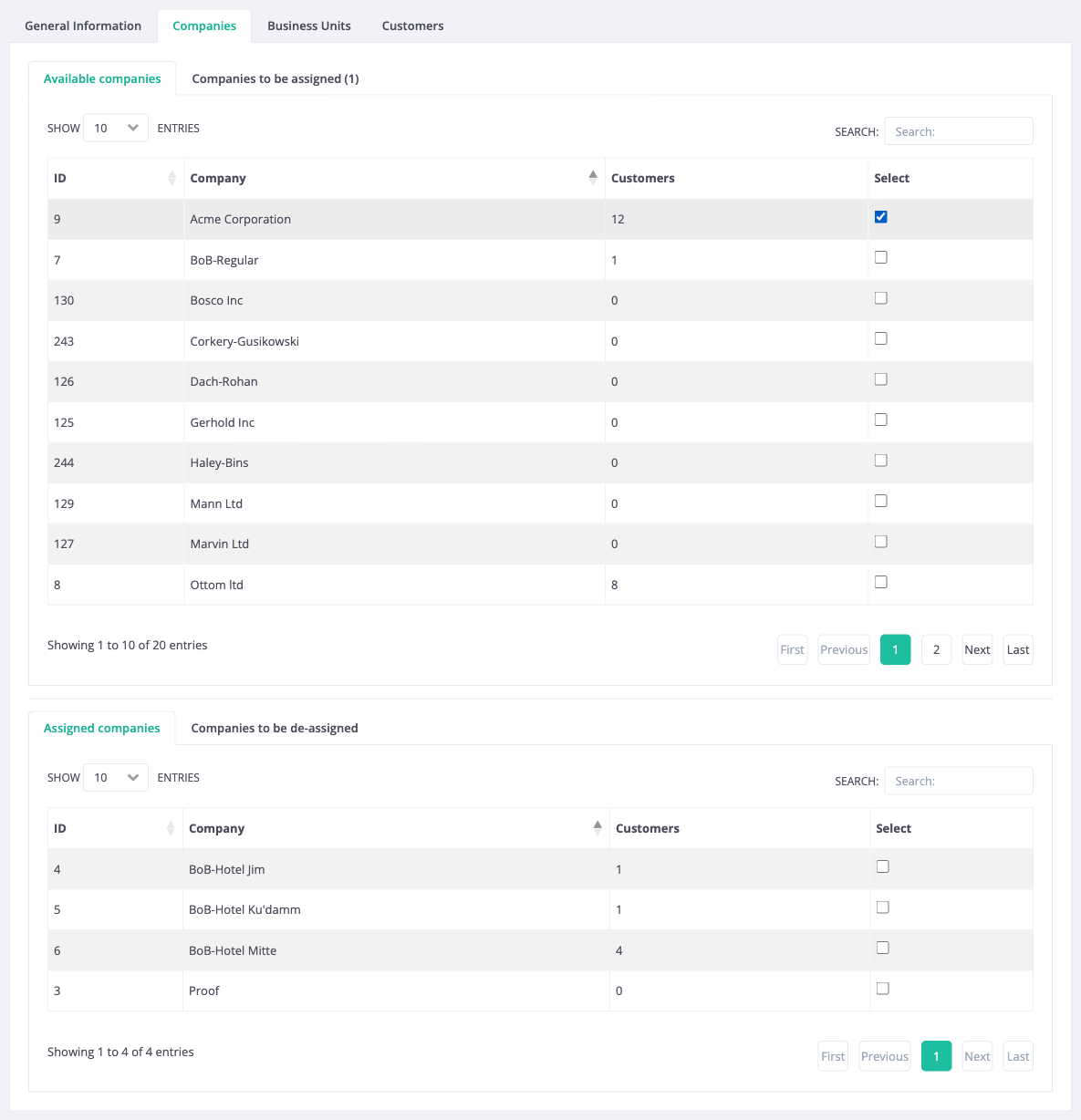Open the Customers tab
1081x1120 pixels.
[x=412, y=26]
